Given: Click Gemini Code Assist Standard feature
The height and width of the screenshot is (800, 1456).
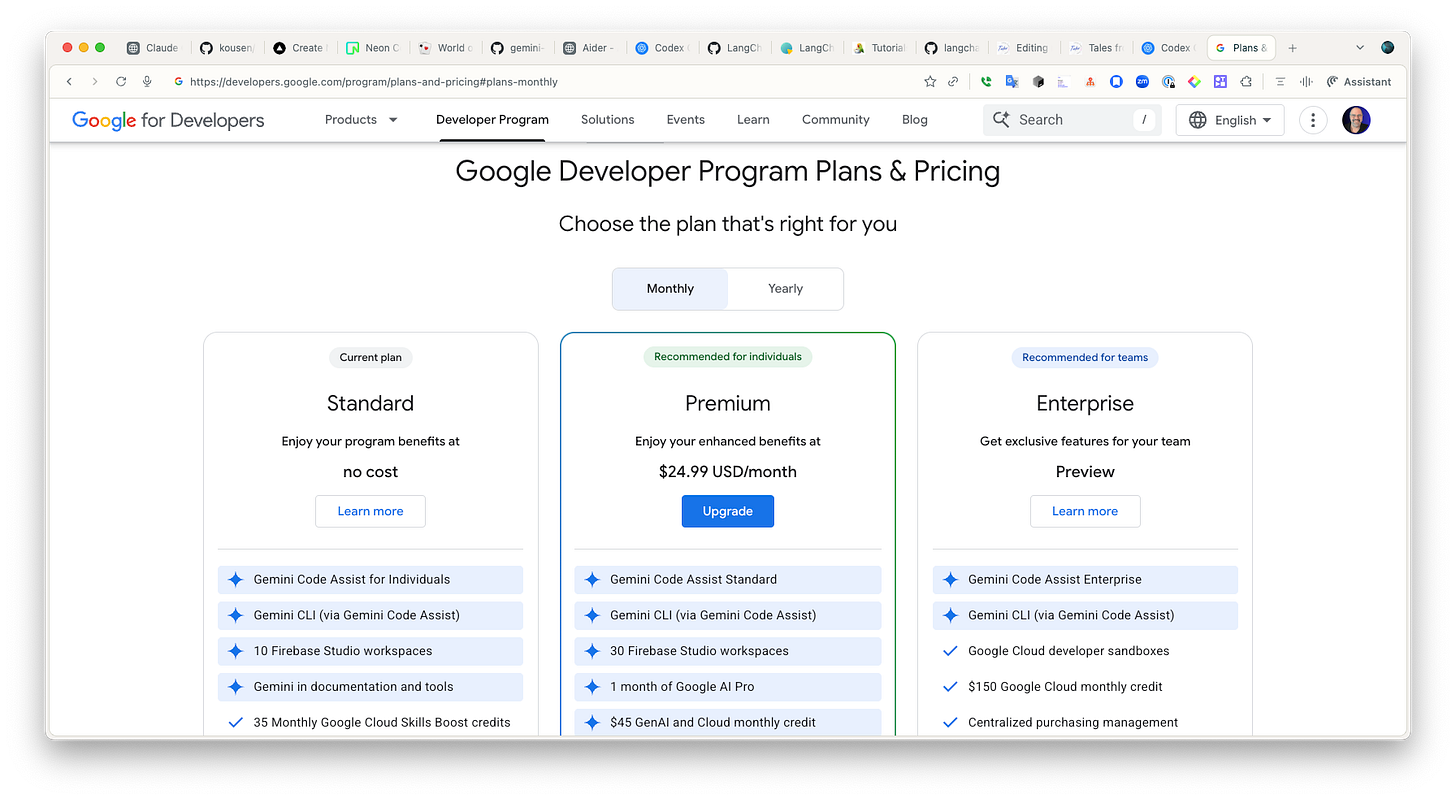Looking at the screenshot, I should point(728,580).
